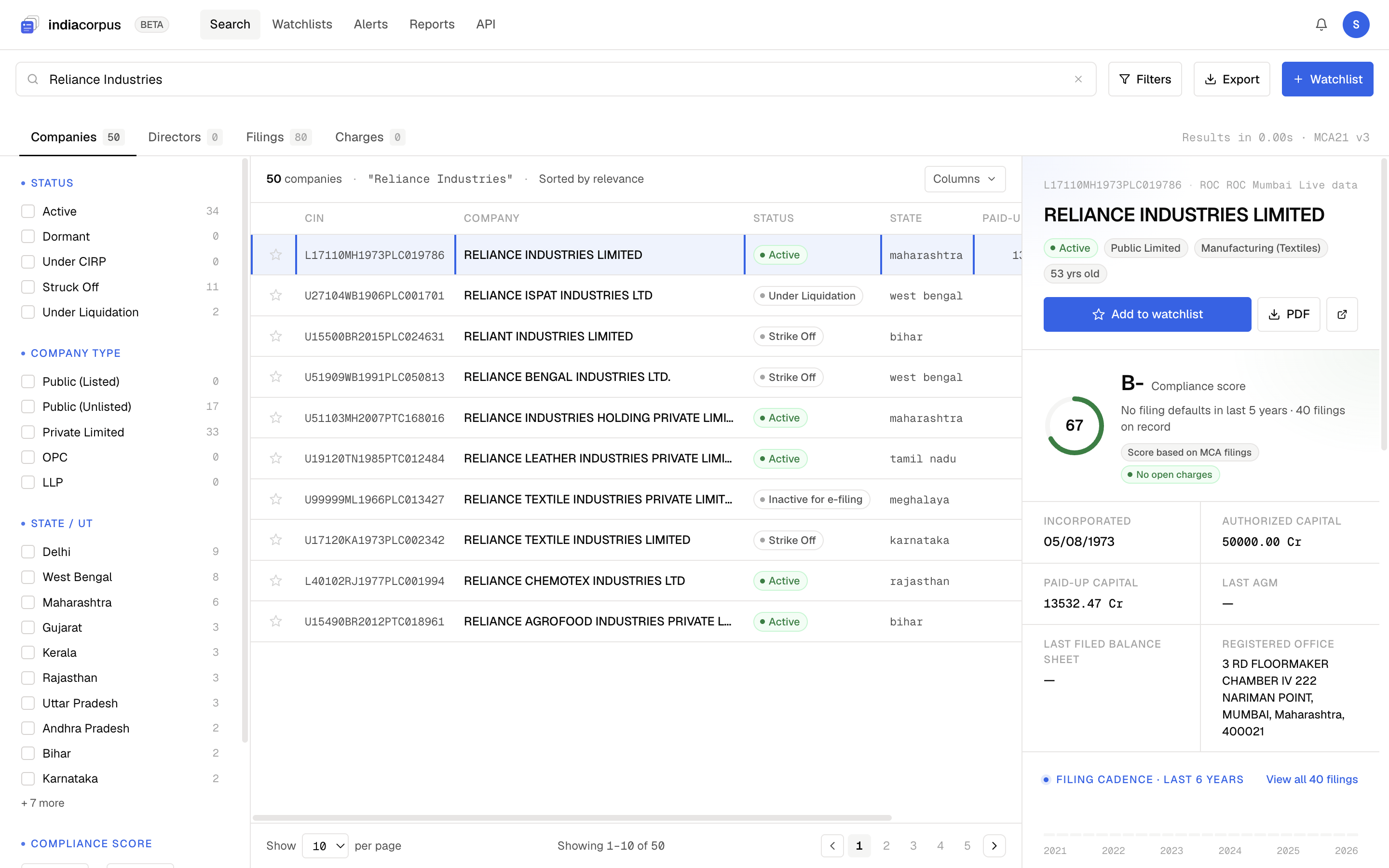Toggle the Active status filter

[28, 211]
